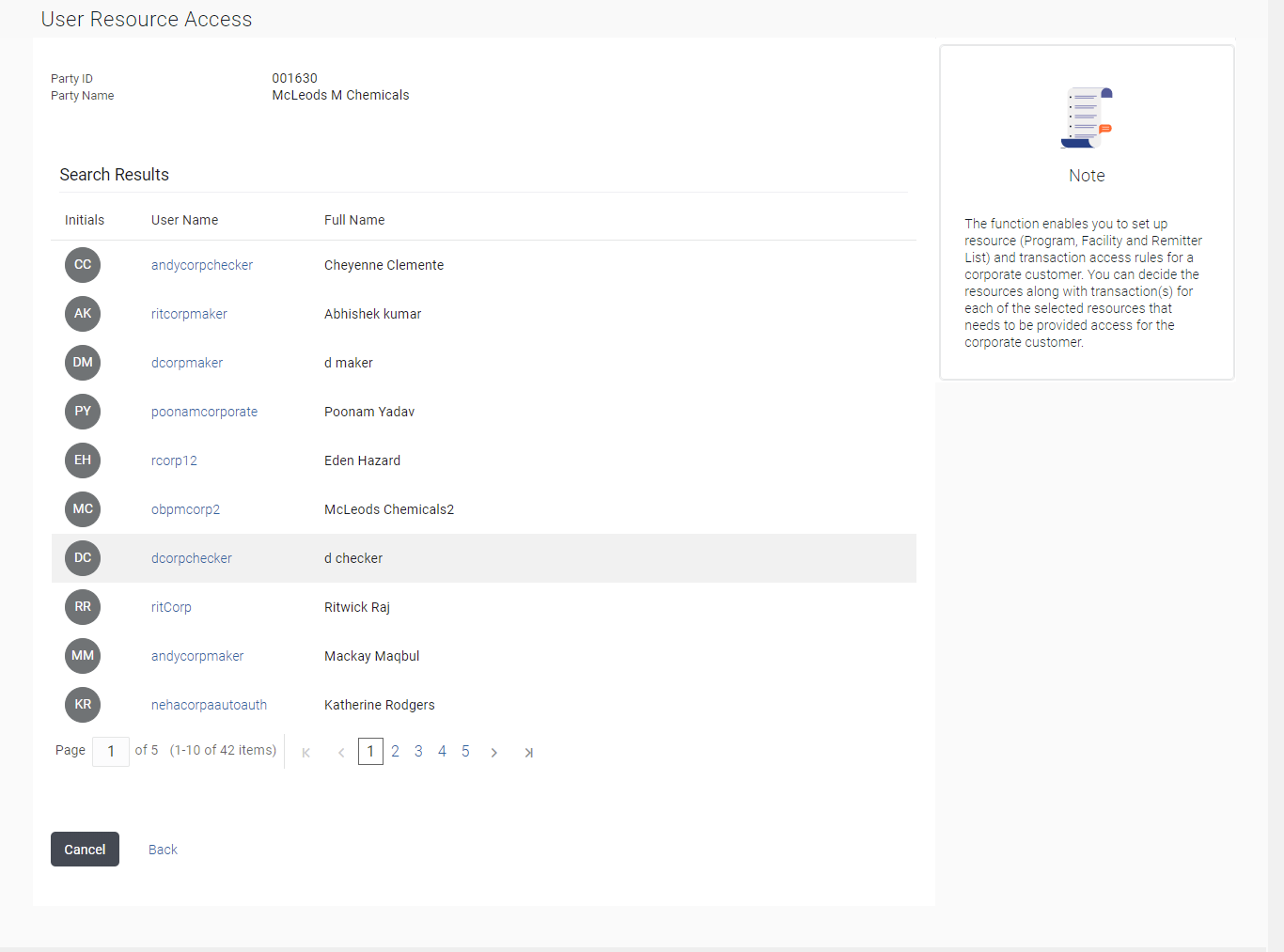This screenshot has height=952, width=1284.
Task: Go to page 3 of results
Action: tap(418, 752)
